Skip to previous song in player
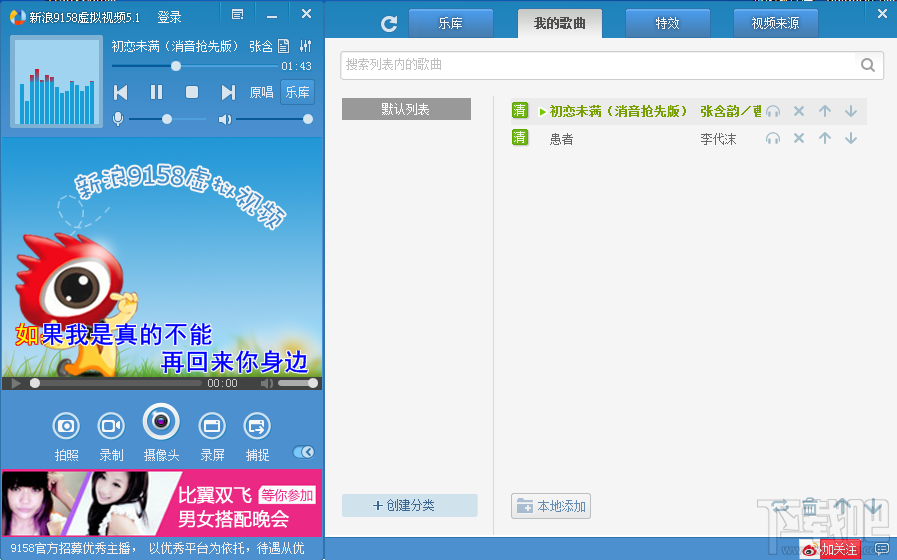Viewport: 897px width, 560px height. (x=121, y=92)
